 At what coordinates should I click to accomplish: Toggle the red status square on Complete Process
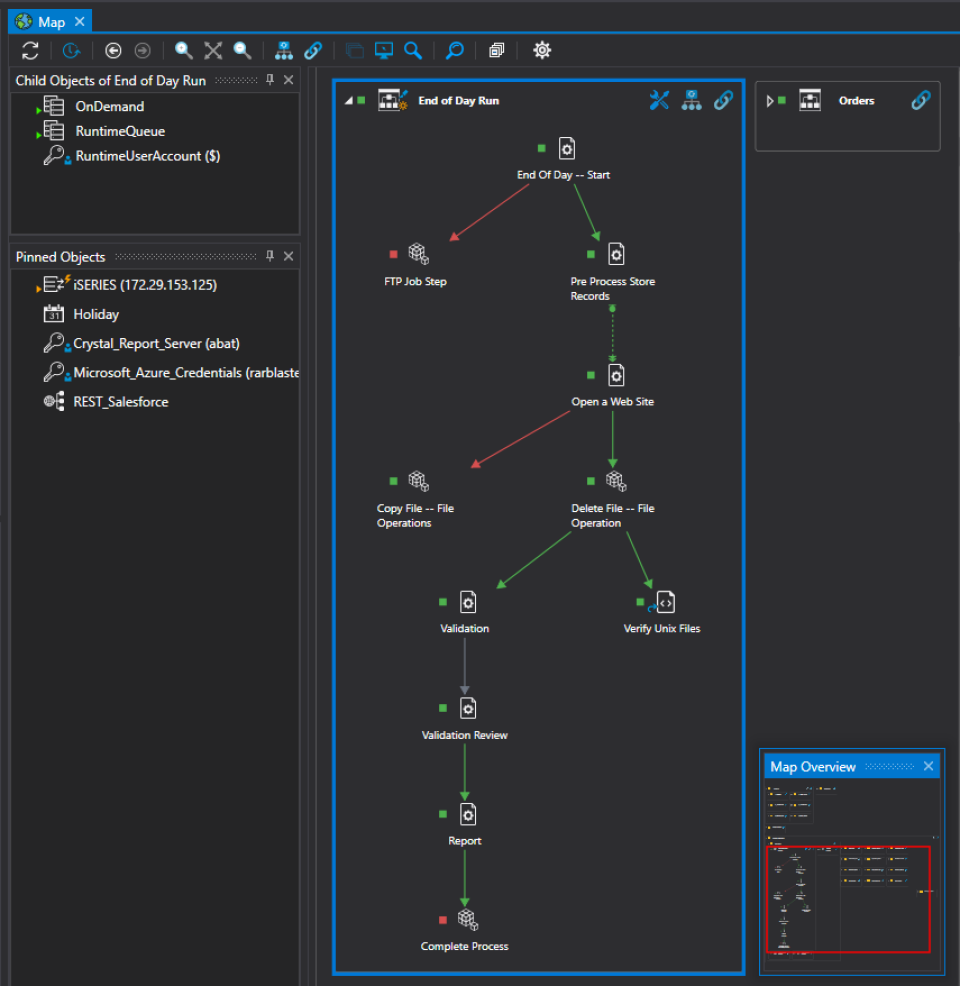click(x=444, y=920)
